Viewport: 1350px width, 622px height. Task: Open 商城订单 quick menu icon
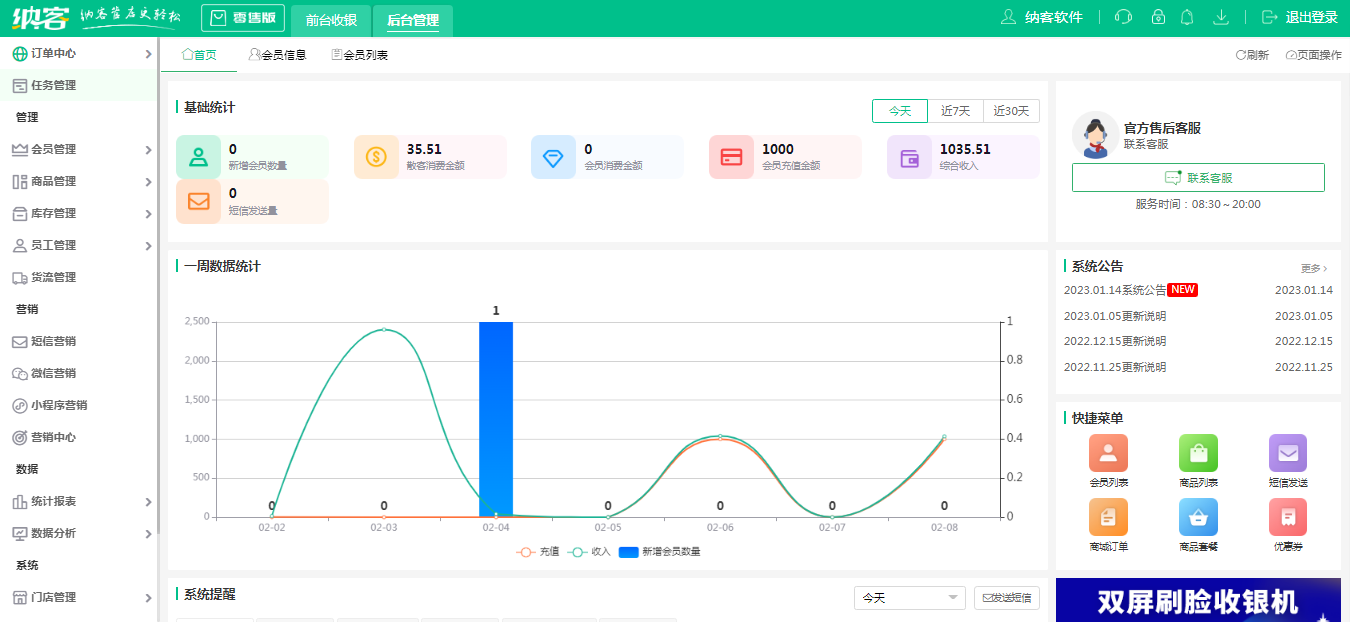click(x=1108, y=517)
